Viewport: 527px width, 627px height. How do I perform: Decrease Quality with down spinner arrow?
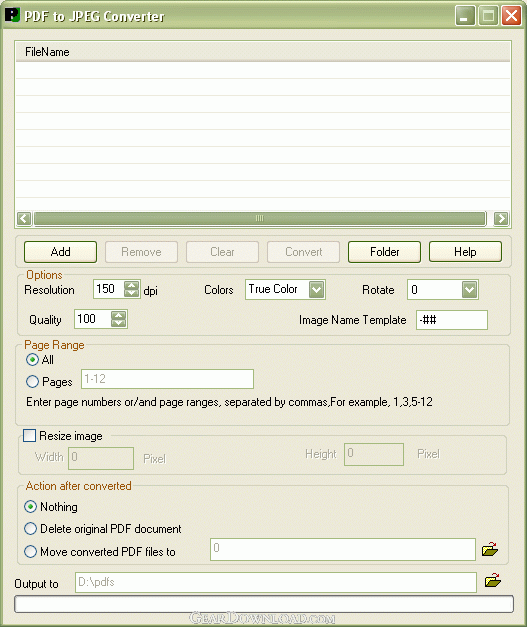[x=118, y=323]
